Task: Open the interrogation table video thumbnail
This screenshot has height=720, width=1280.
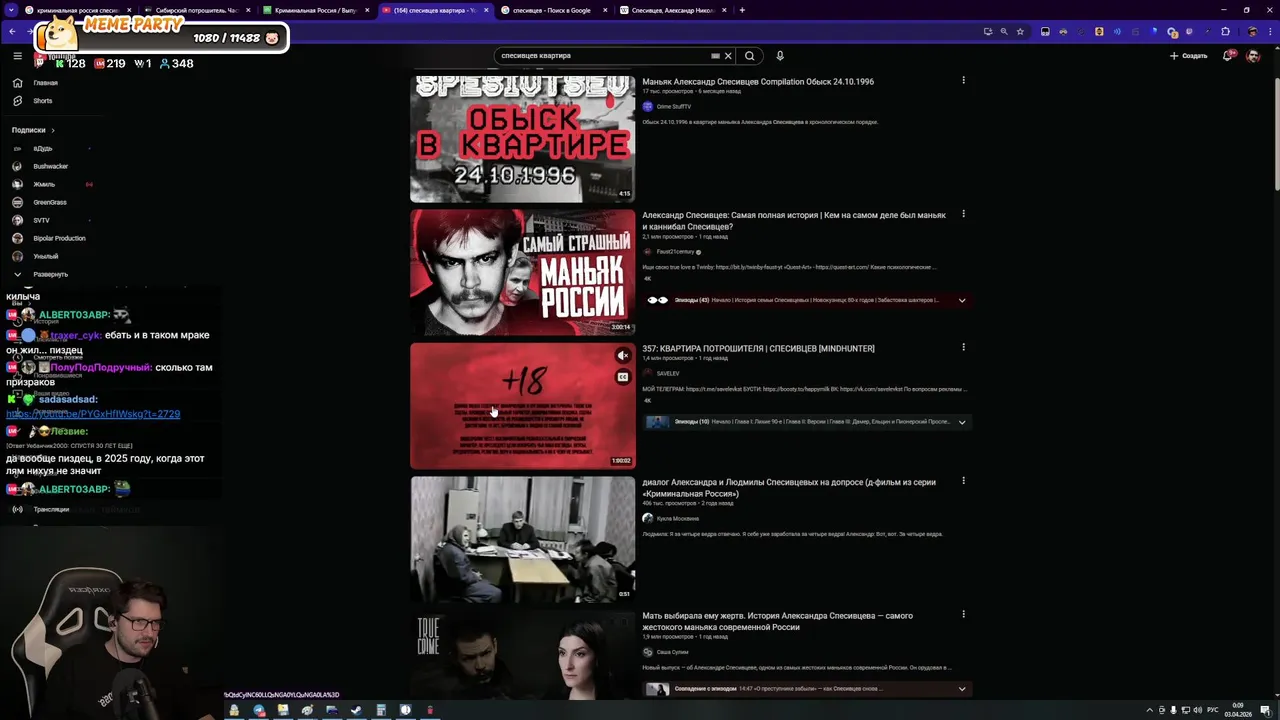Action: tap(522, 539)
